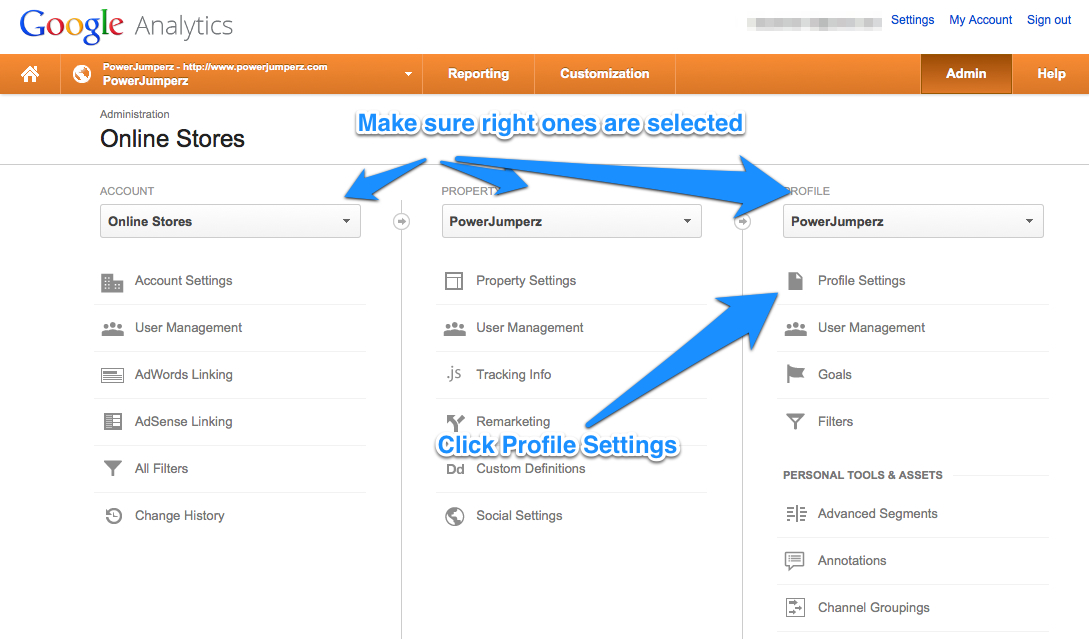Click the Advanced Segments icon
The width and height of the screenshot is (1089, 639).
[x=796, y=513]
